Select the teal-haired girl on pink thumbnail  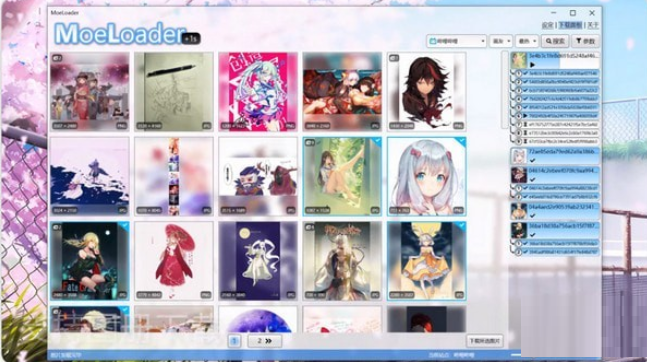point(258,92)
